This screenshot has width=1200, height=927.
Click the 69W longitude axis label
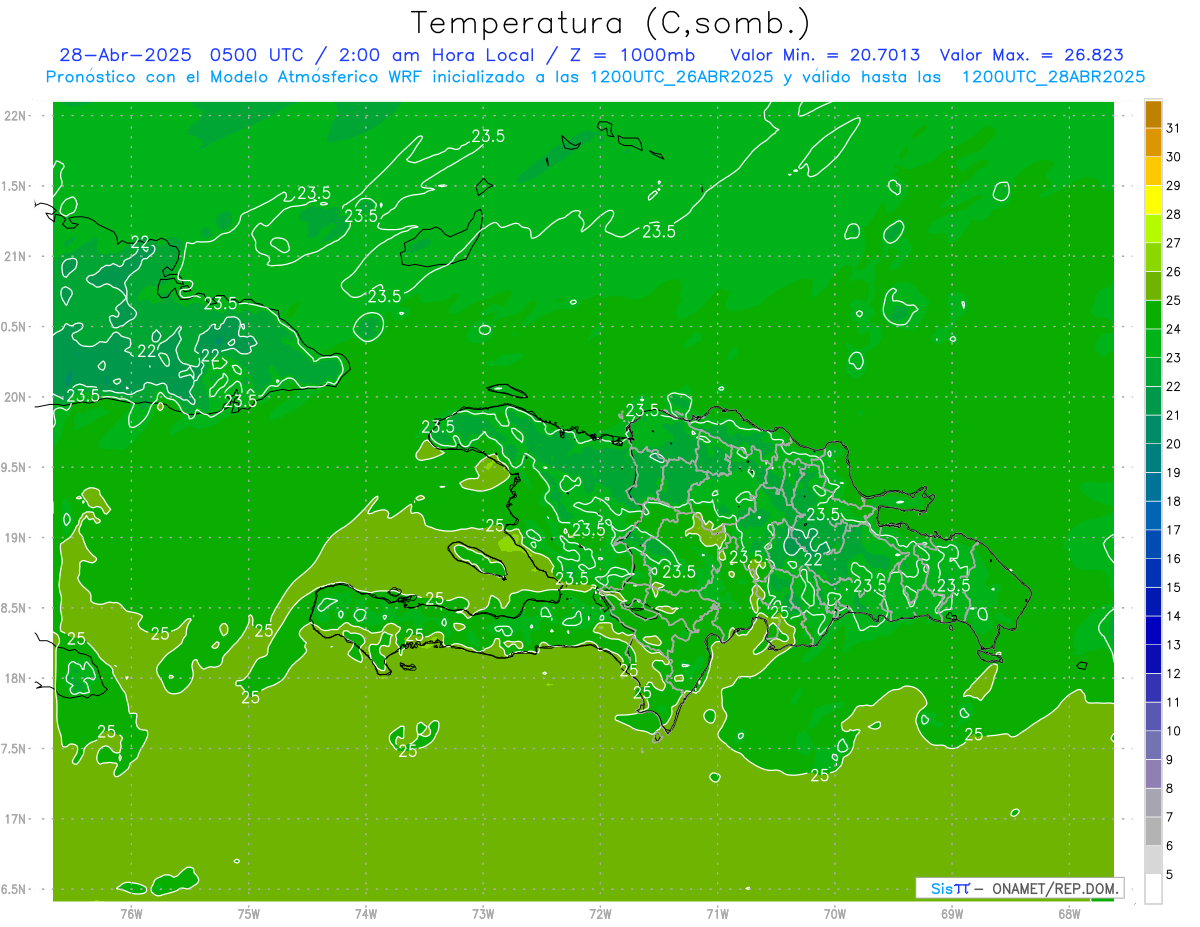tap(952, 913)
